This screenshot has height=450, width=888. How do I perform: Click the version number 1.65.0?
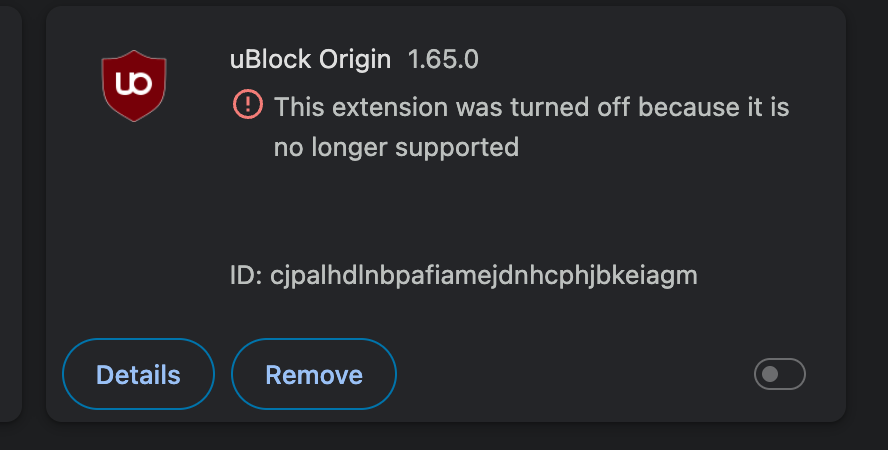443,59
